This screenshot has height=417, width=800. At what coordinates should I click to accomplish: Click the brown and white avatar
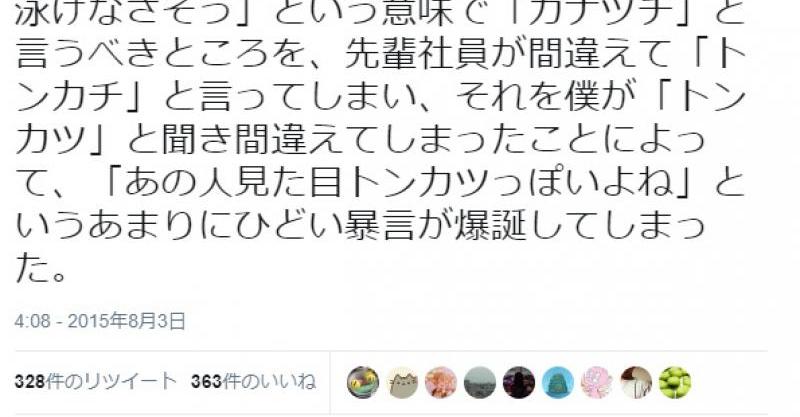click(636, 382)
